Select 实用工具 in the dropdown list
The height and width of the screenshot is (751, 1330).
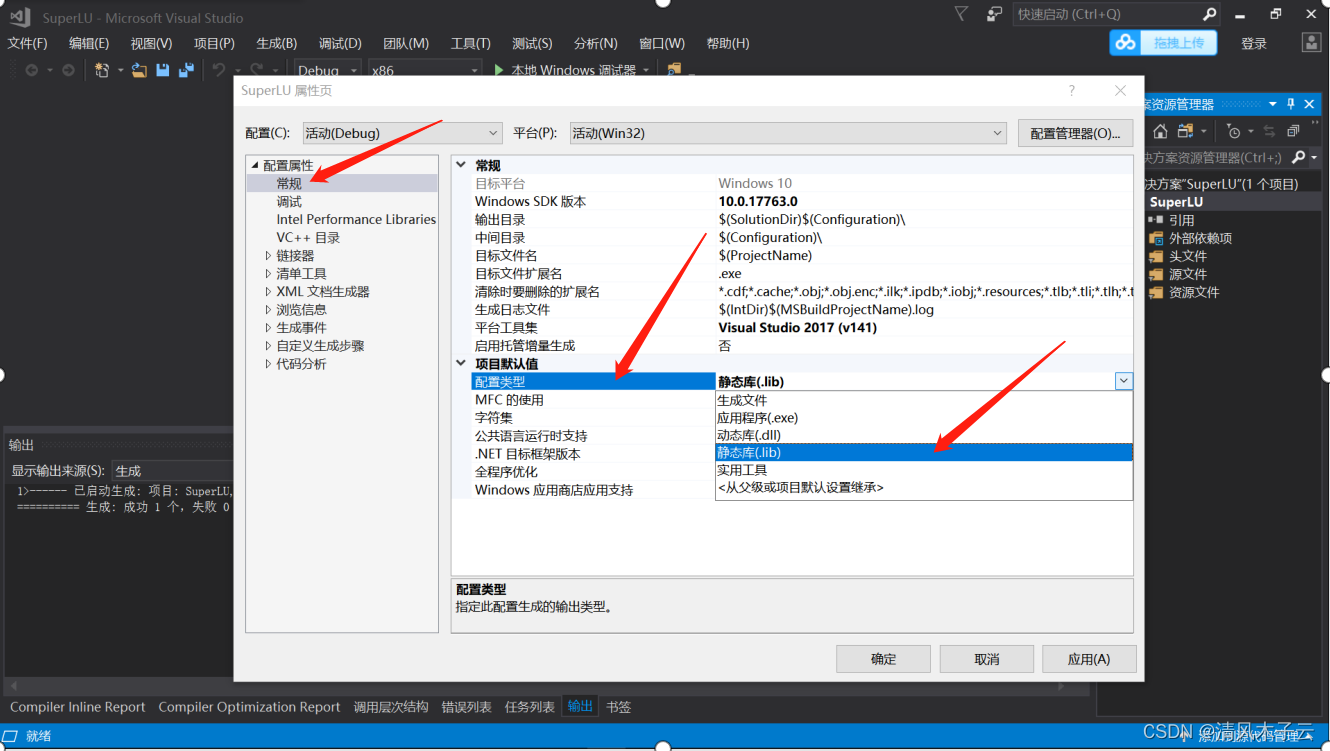click(x=924, y=470)
